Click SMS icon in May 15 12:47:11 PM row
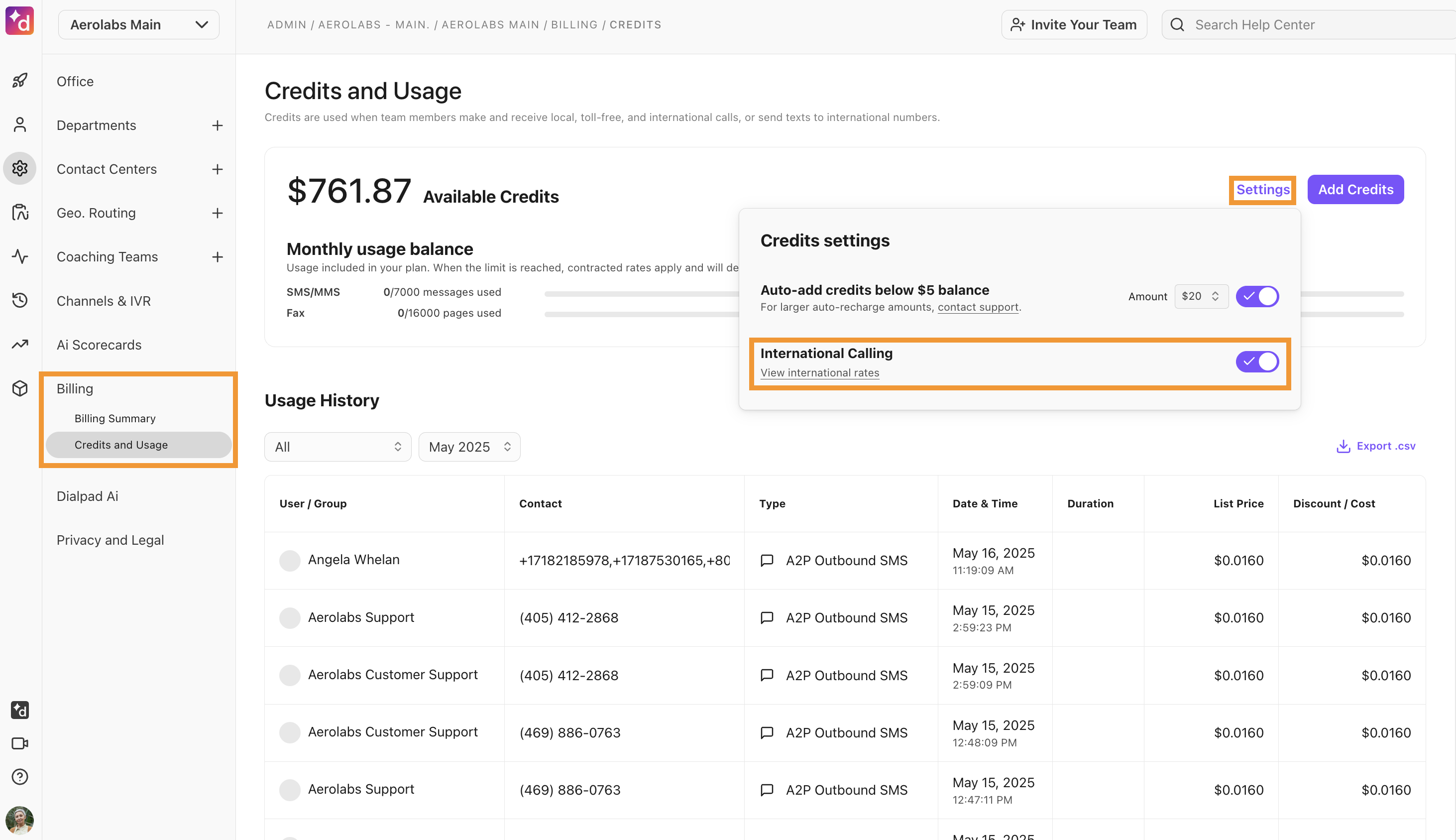Image resolution: width=1456 pixels, height=840 pixels. pyautogui.click(x=767, y=790)
